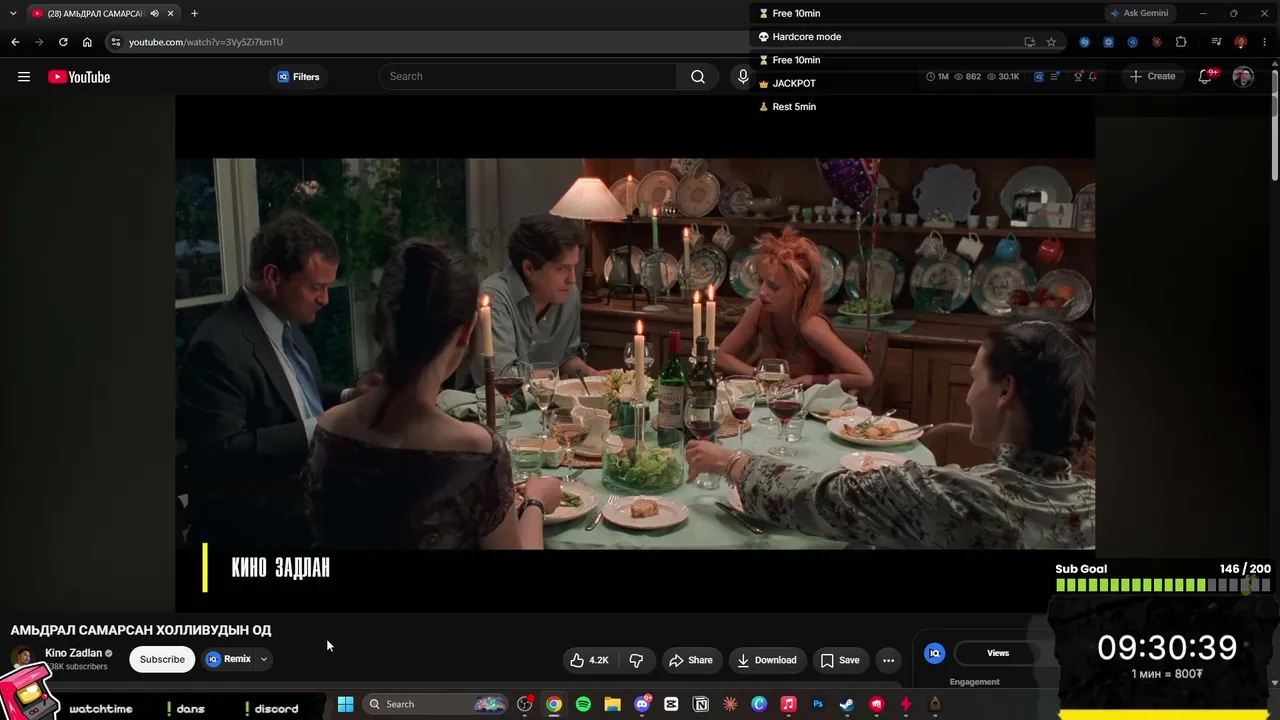Open Spotify from the taskbar
The width and height of the screenshot is (1280, 720).
point(583,704)
